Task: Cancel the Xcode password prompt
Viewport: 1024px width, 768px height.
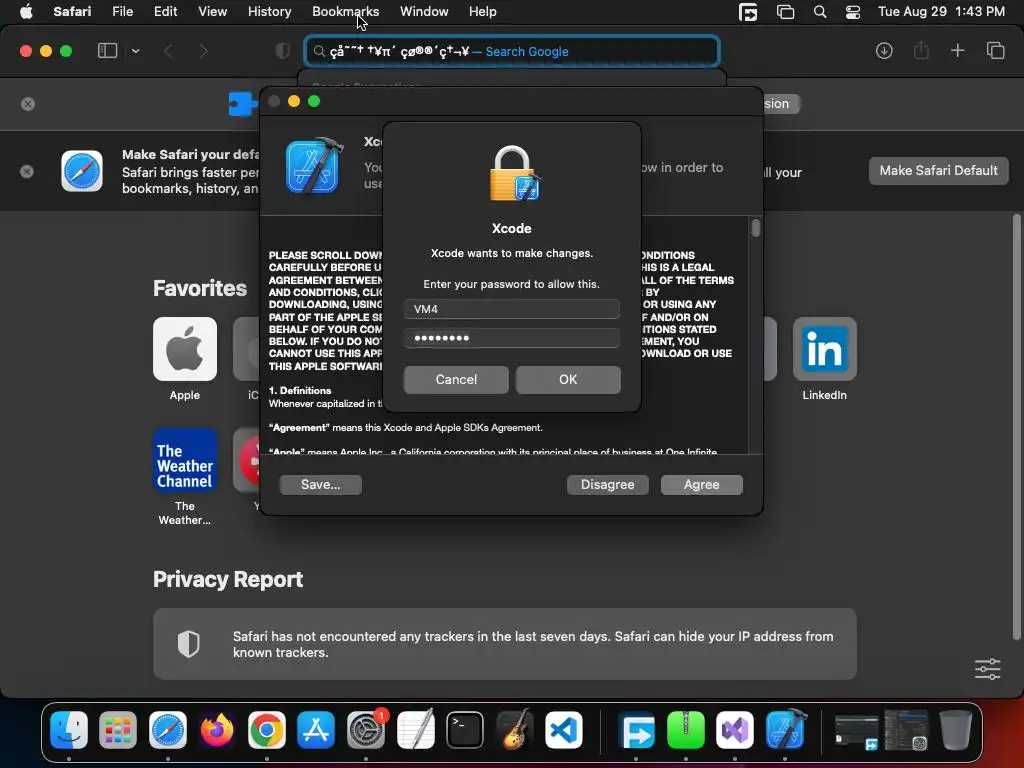Action: pyautogui.click(x=456, y=379)
